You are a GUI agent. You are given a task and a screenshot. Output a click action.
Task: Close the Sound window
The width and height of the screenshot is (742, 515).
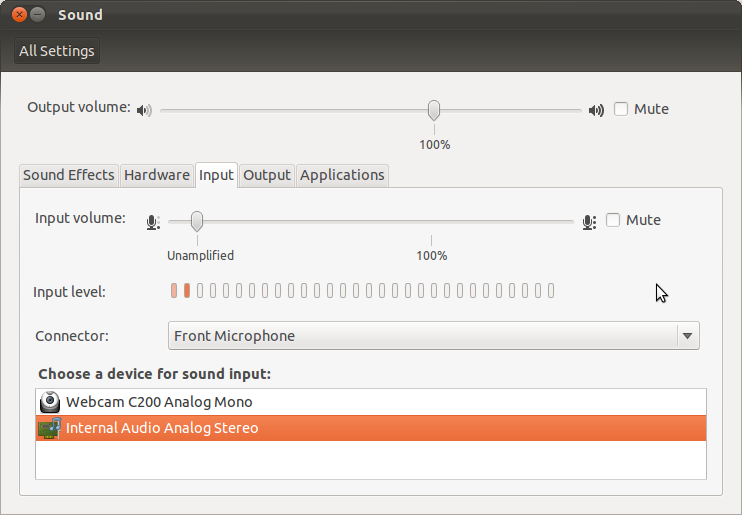click(x=17, y=15)
